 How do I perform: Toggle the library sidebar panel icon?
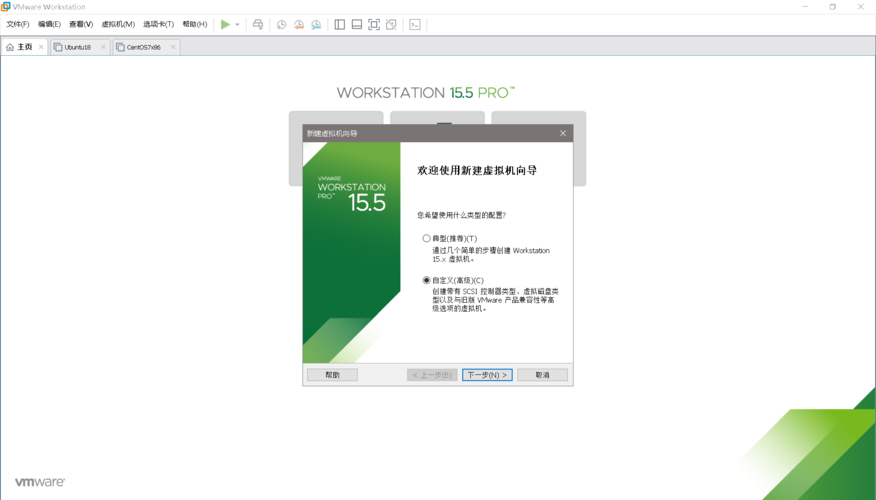click(x=340, y=24)
